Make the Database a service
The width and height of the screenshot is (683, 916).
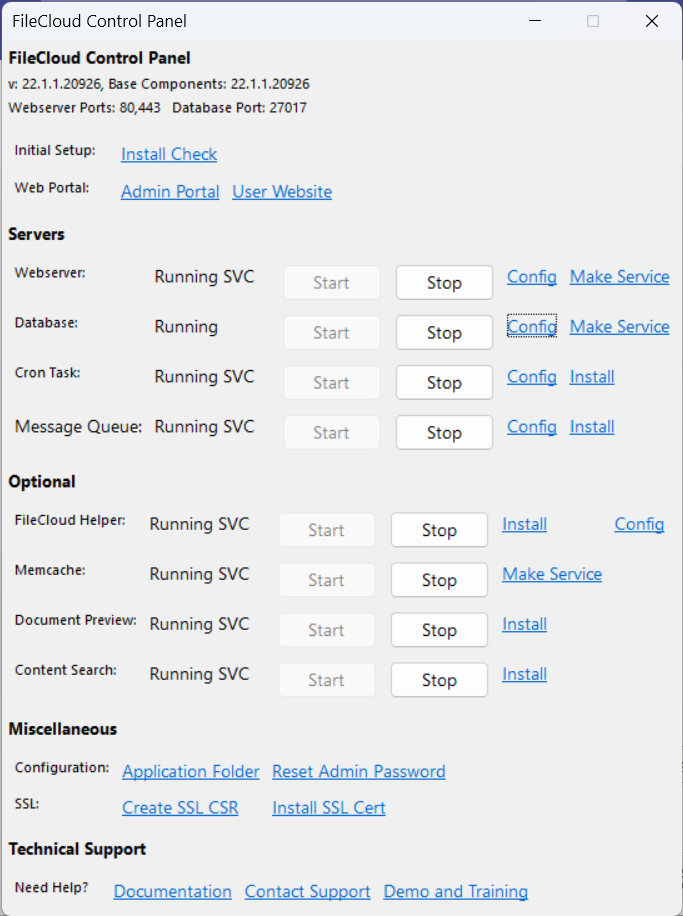click(x=619, y=326)
